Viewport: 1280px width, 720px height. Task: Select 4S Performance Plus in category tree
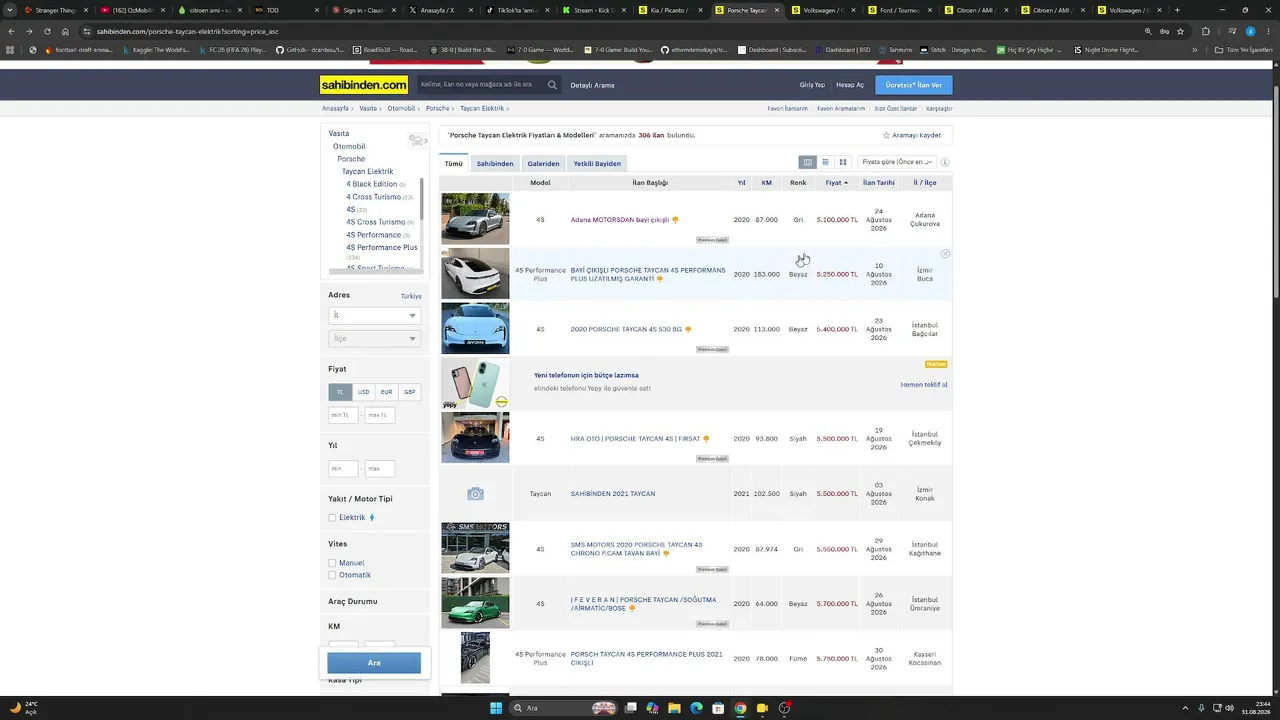pos(382,247)
